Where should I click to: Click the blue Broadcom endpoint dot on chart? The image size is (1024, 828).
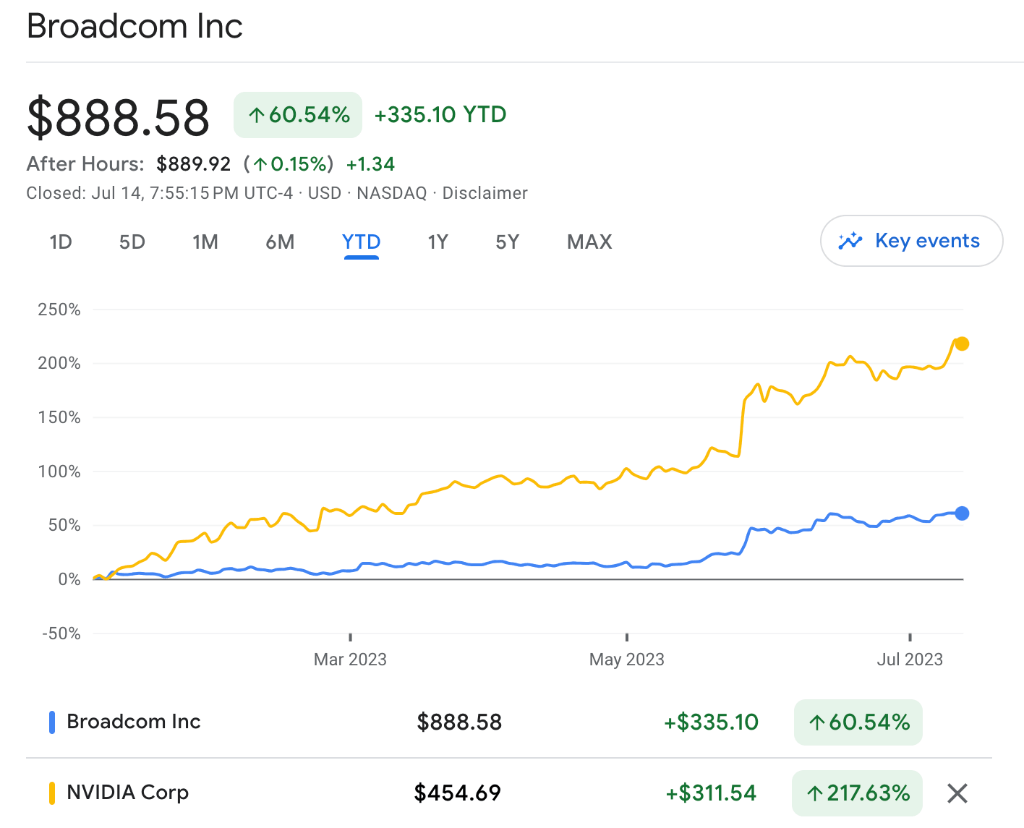tap(962, 513)
